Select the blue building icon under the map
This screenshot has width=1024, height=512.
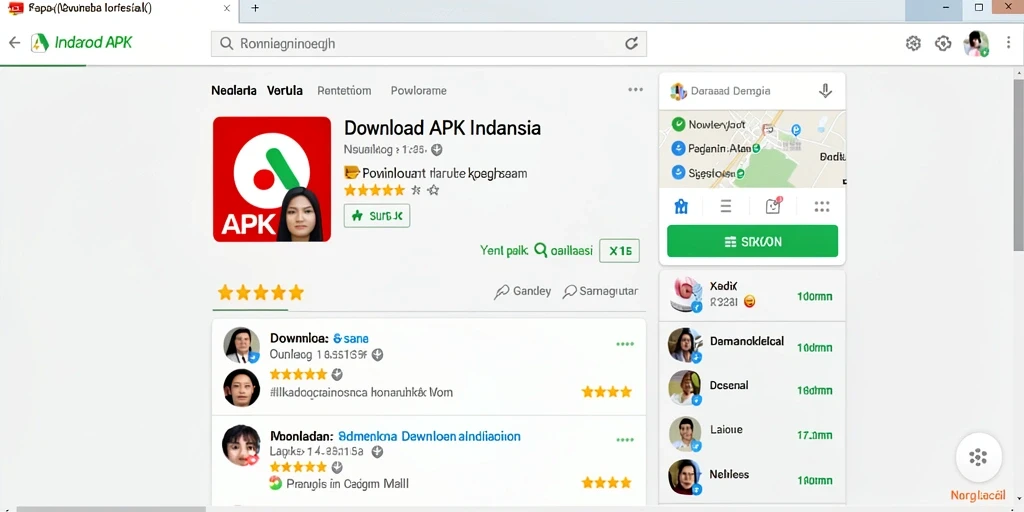tap(681, 207)
